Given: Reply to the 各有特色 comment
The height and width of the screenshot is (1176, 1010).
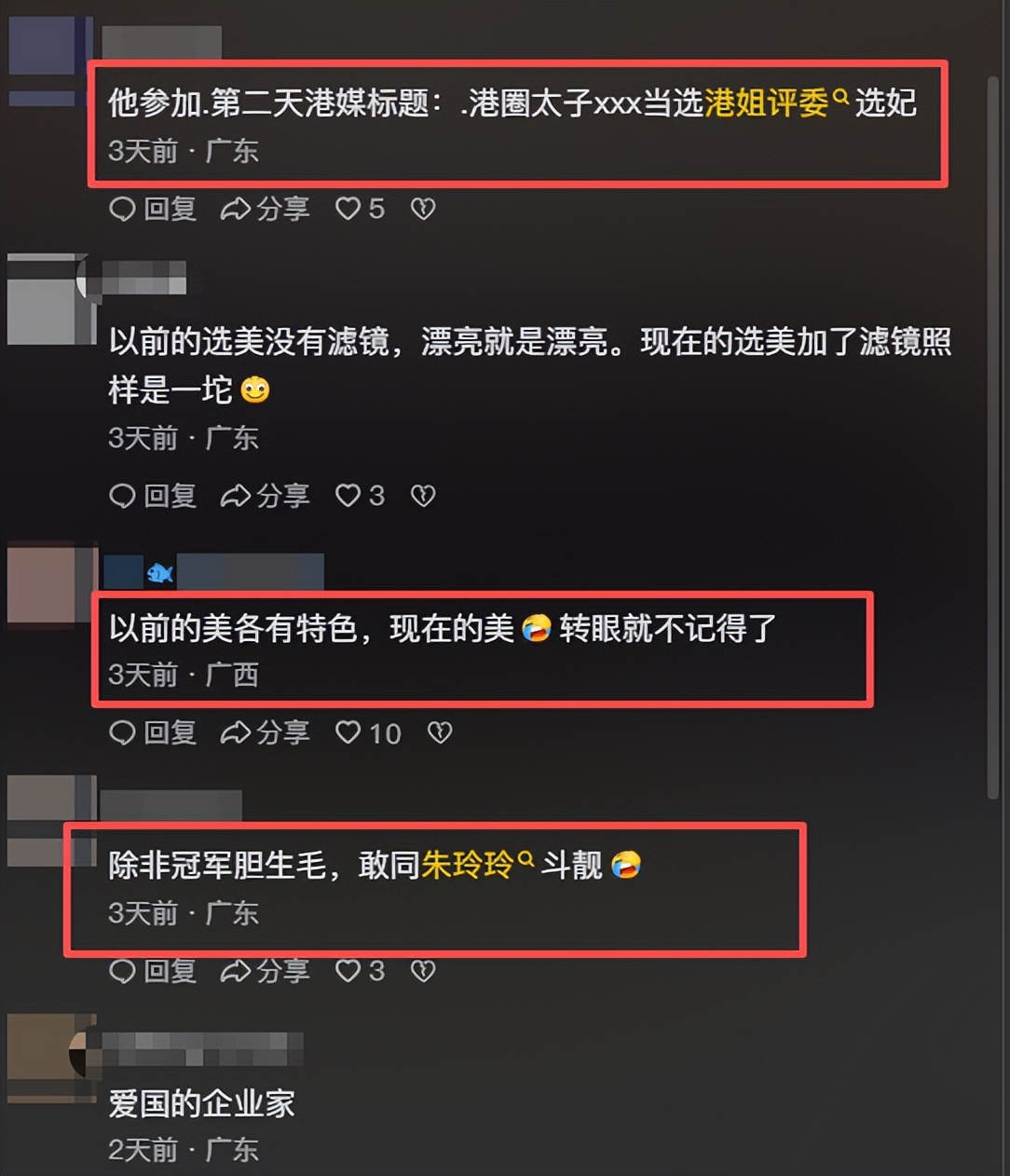Looking at the screenshot, I should [x=153, y=733].
